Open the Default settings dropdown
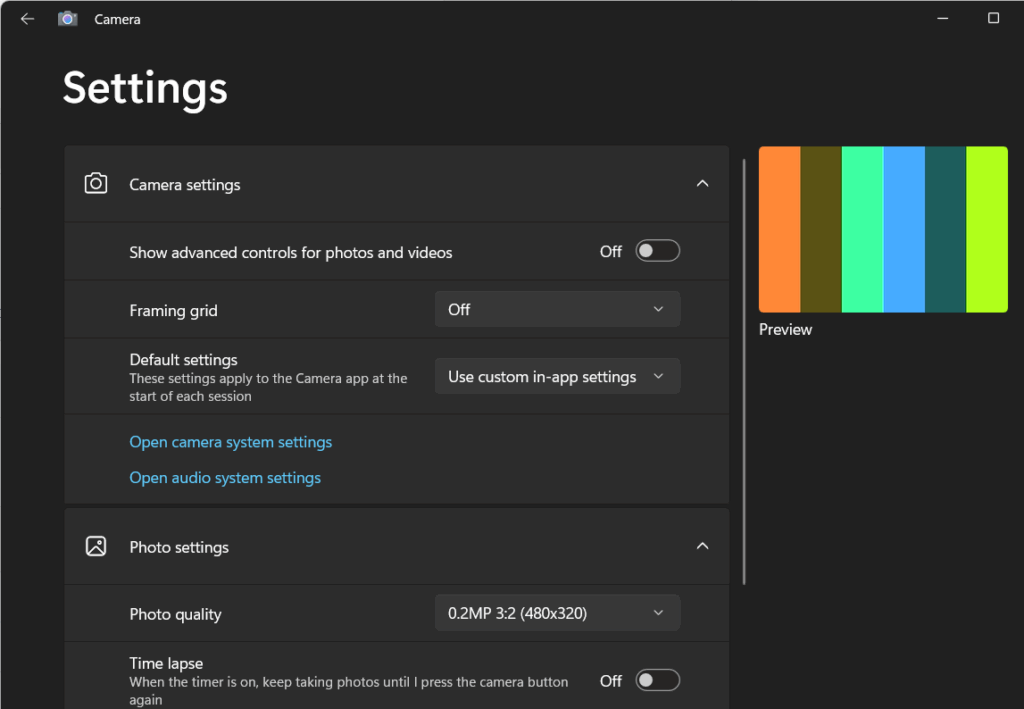The width and height of the screenshot is (1024, 709). pos(557,377)
